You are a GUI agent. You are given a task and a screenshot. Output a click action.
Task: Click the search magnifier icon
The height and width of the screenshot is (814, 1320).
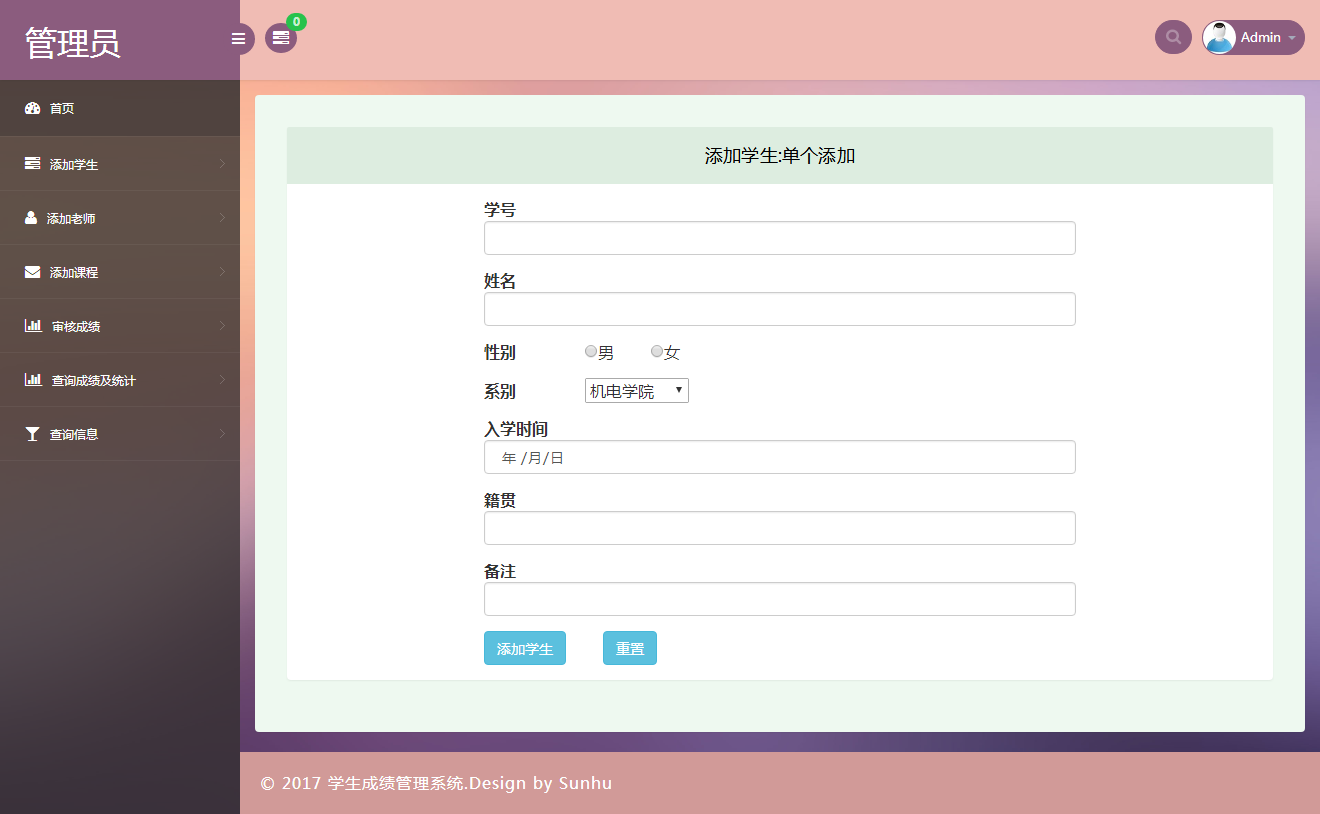click(x=1173, y=37)
